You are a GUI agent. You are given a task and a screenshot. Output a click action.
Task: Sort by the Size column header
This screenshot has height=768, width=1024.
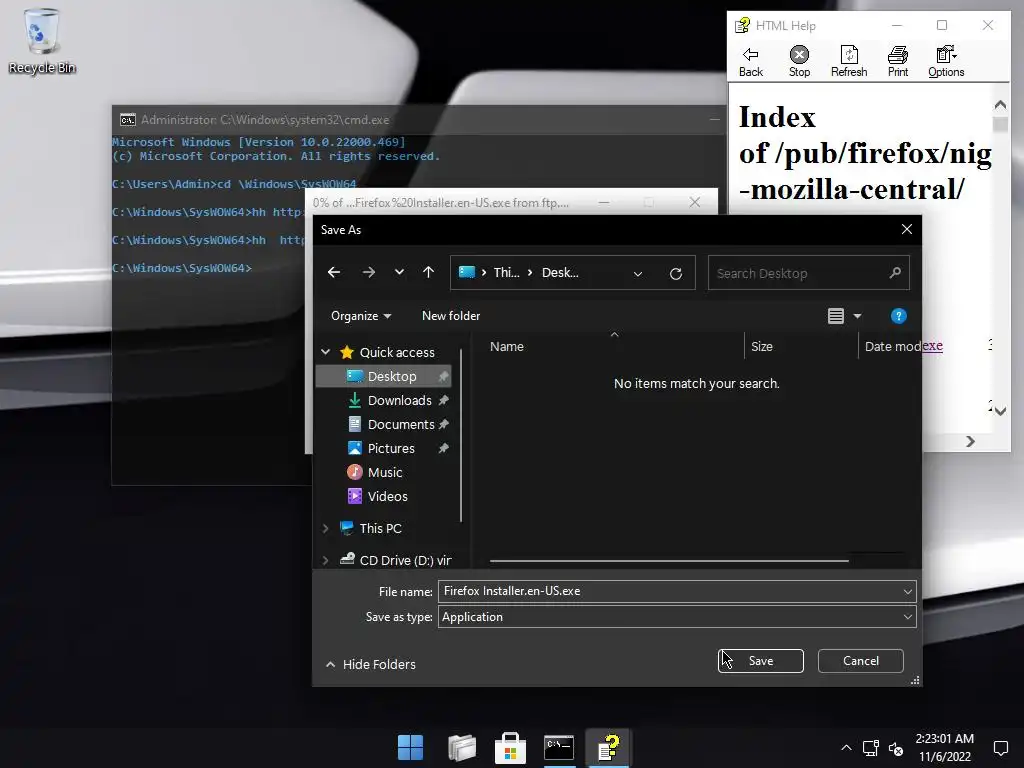click(761, 347)
